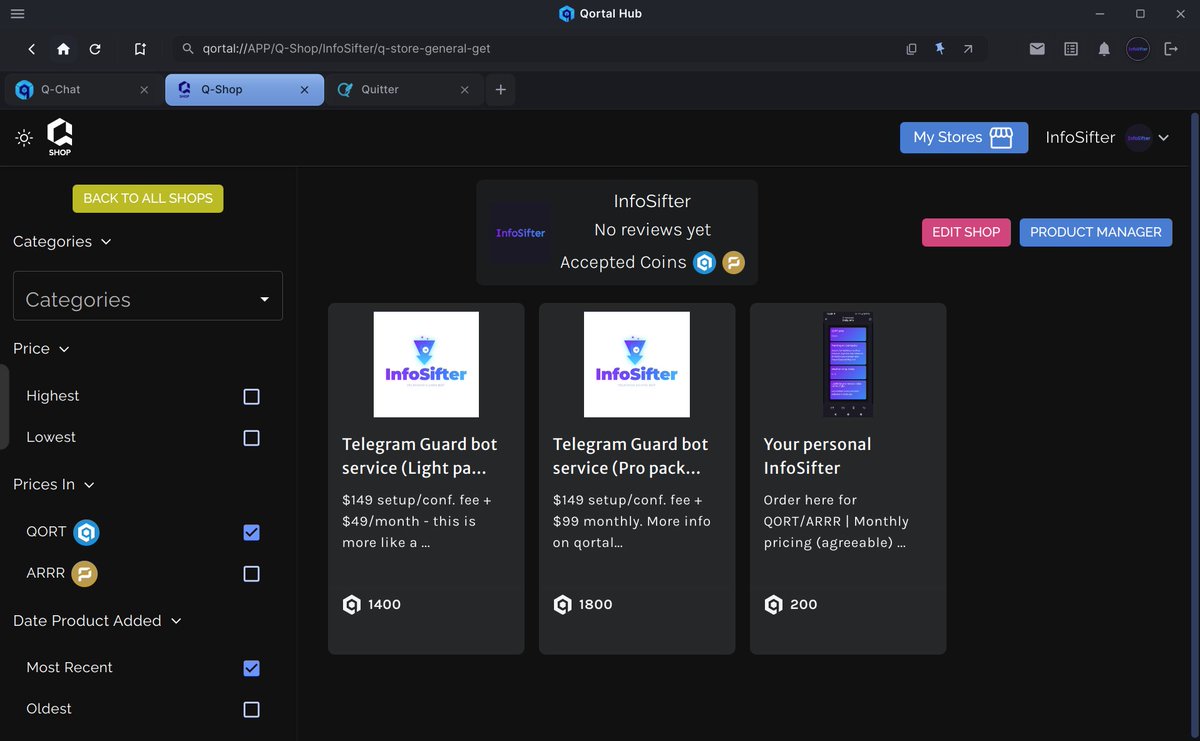Open Telegram Guard bot Pro package thumbnail
1200x741 pixels.
click(637, 364)
